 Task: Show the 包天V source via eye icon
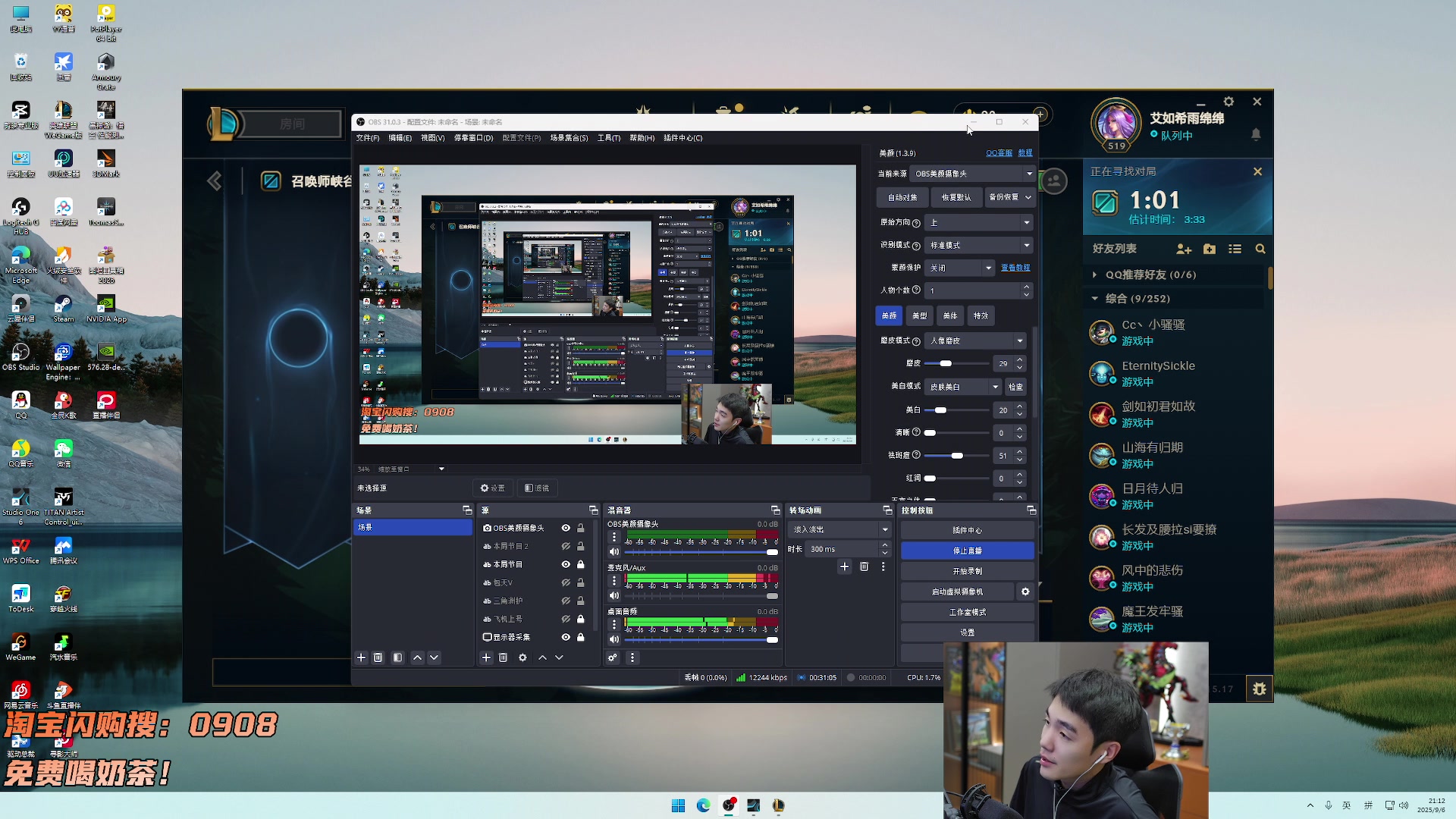(566, 582)
